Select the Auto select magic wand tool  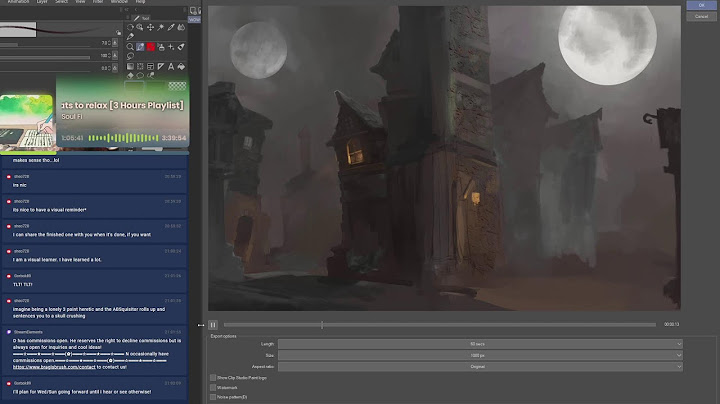tap(161, 28)
